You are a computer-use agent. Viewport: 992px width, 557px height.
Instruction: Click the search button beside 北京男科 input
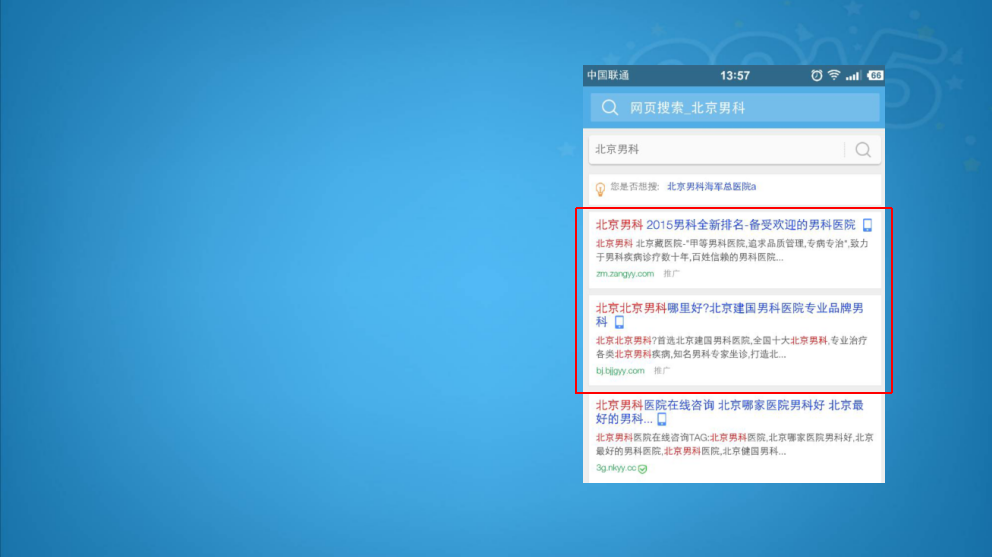tap(863, 149)
